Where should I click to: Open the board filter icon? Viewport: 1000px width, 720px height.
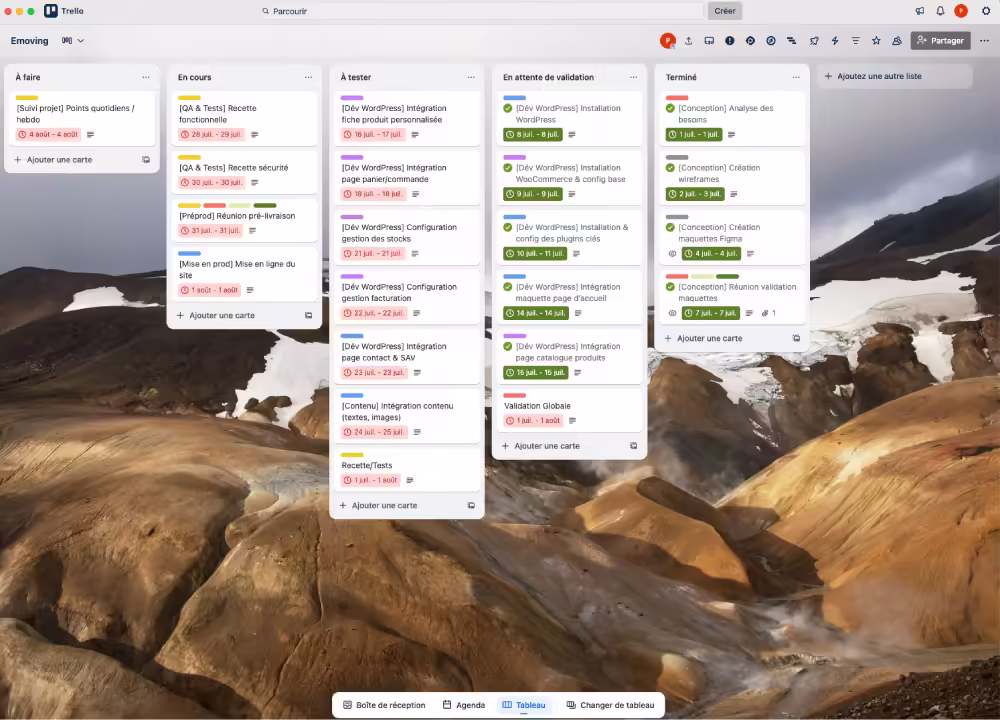coord(855,41)
